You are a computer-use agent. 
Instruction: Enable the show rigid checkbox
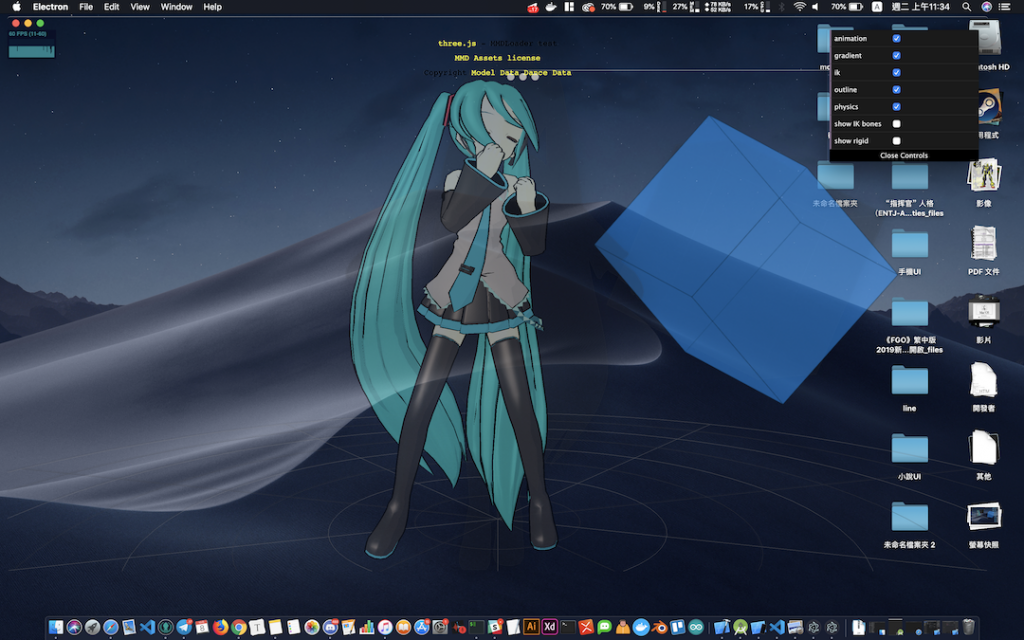pos(897,140)
